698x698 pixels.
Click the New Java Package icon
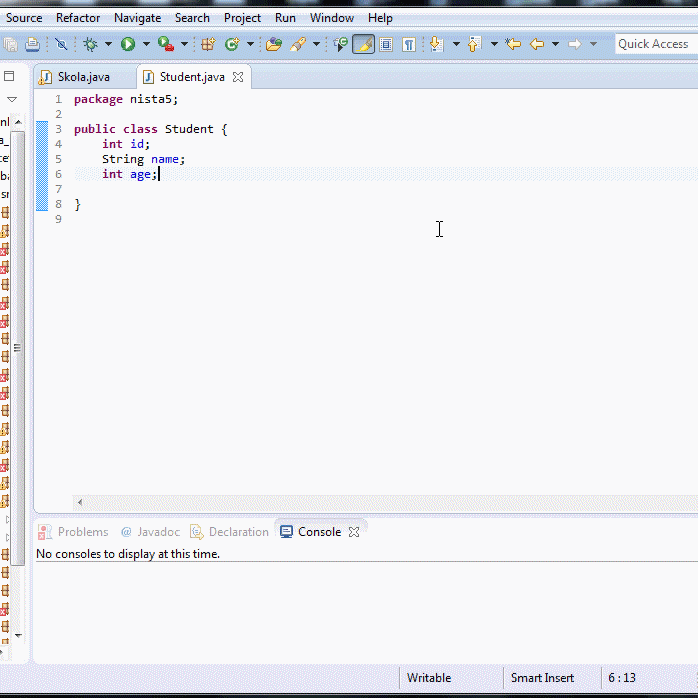coord(208,44)
